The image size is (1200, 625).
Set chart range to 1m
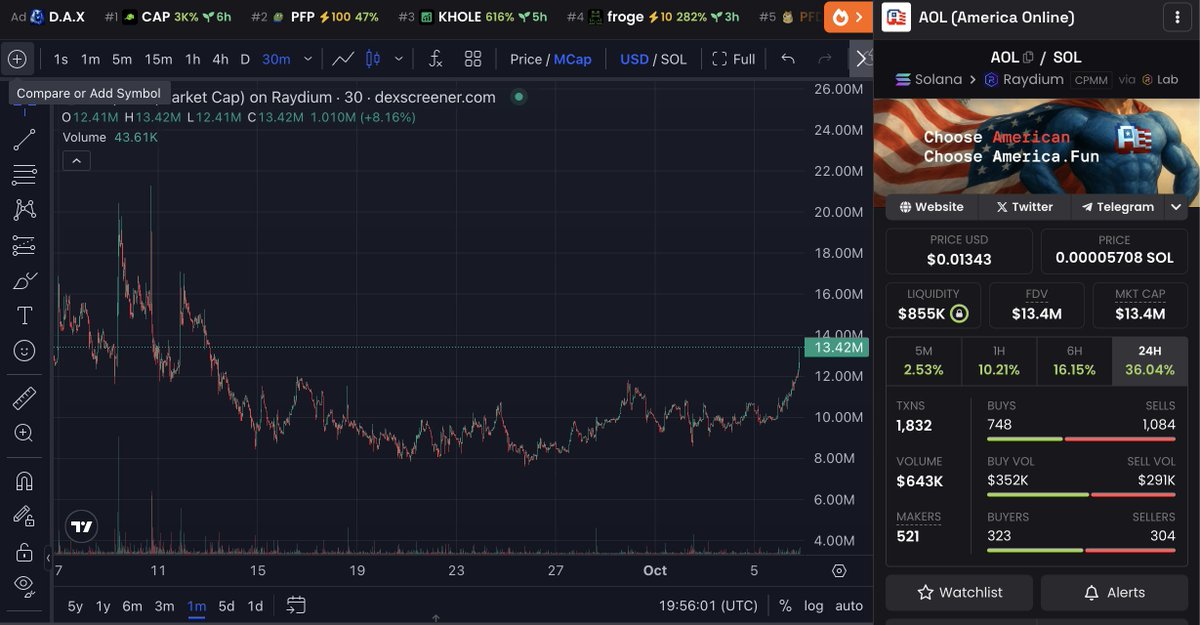[x=196, y=605]
